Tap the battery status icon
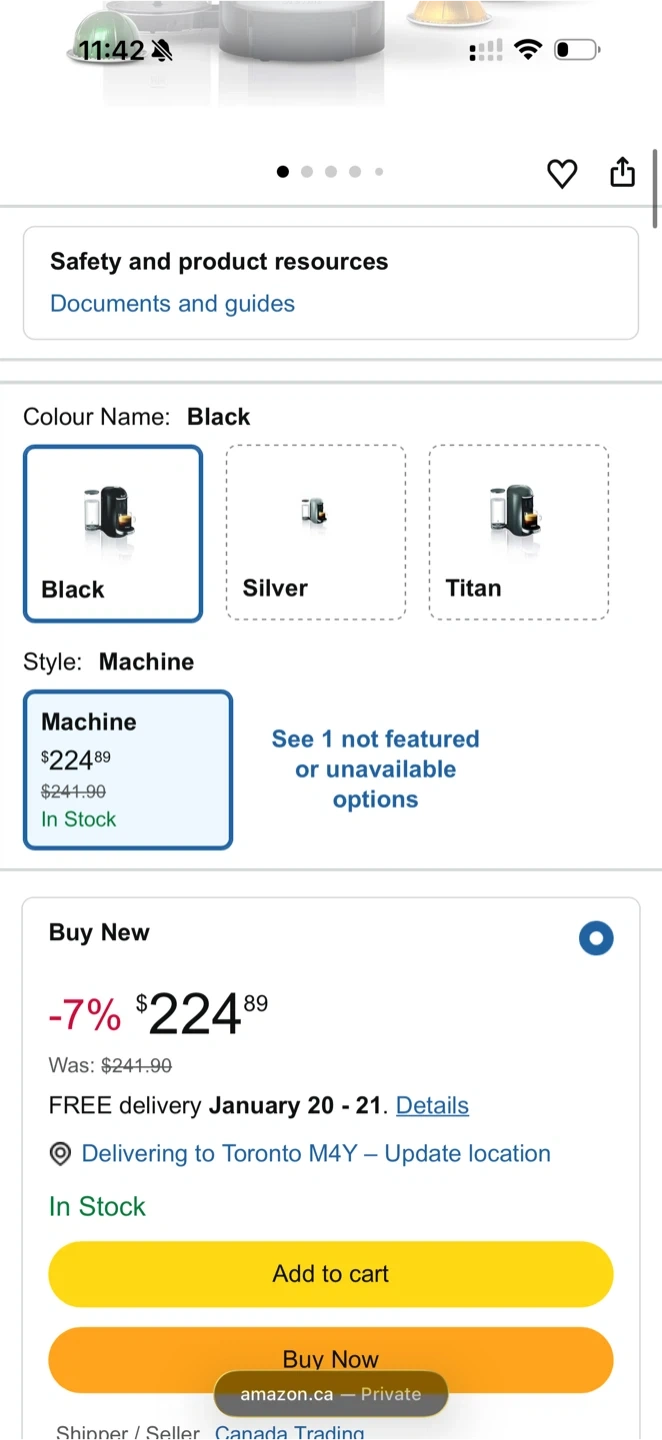The width and height of the screenshot is (662, 1440). tap(576, 49)
